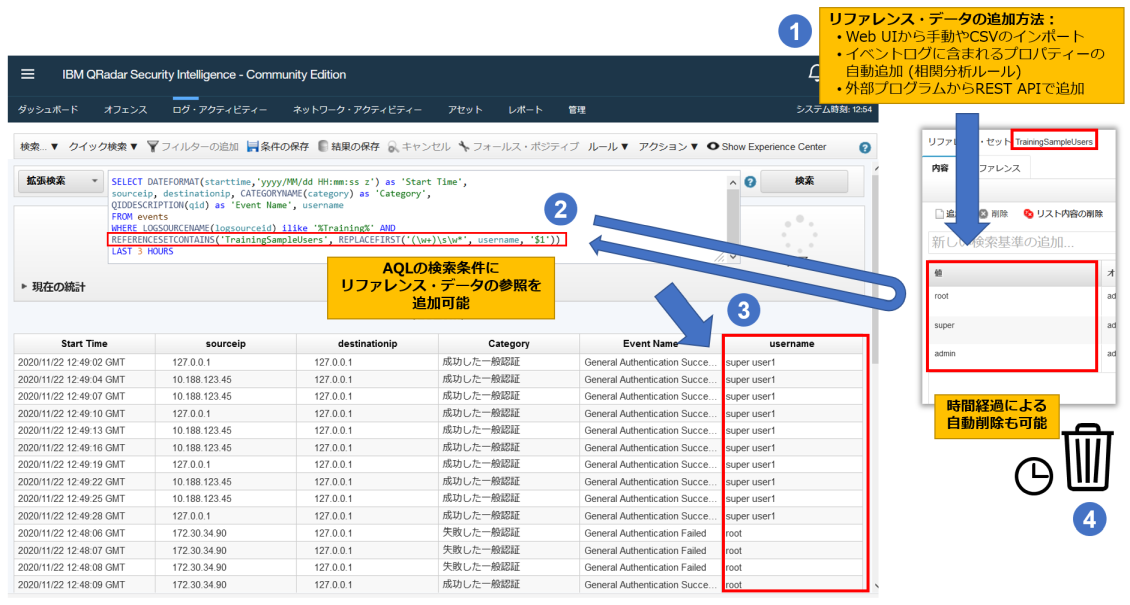Screen dimensions: 1130x605
Task: Switch to the 管理 tab
Action: click(577, 109)
